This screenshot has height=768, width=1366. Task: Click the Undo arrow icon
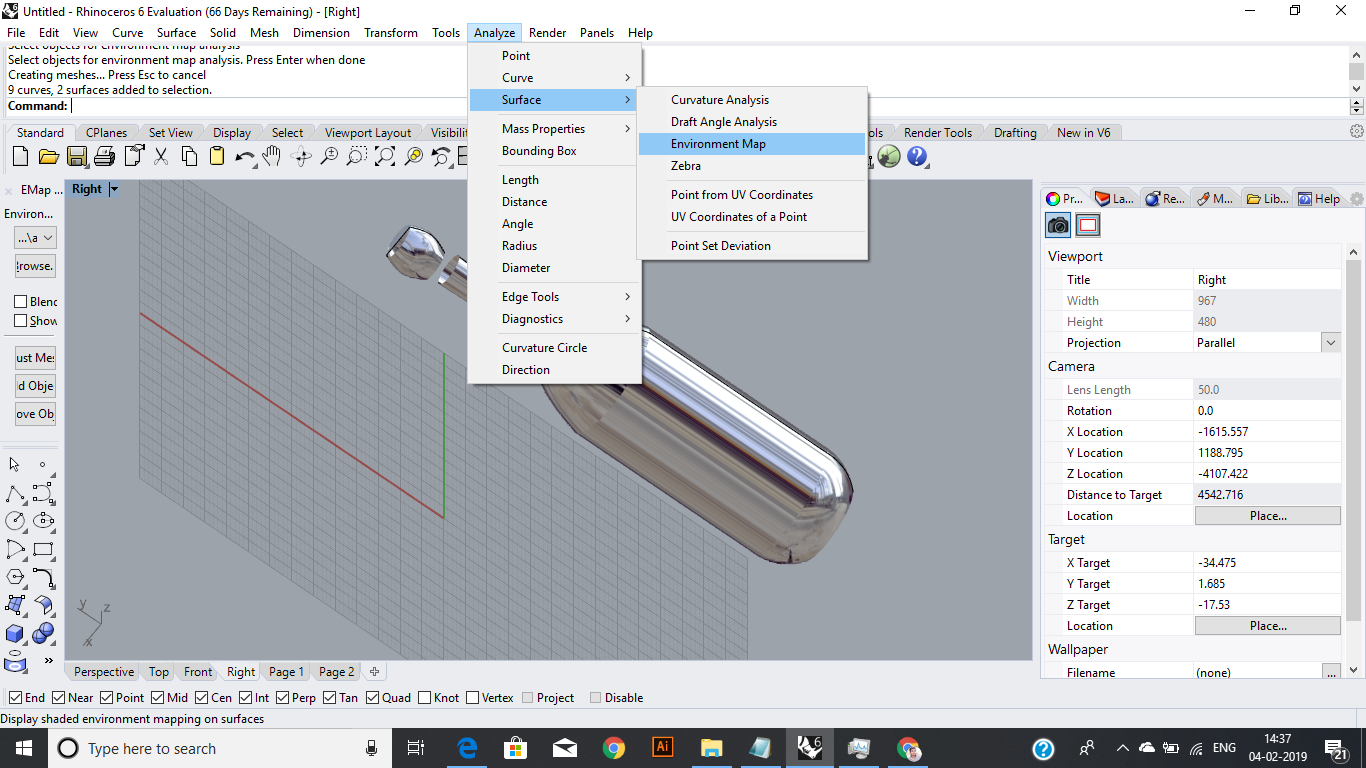pos(244,156)
